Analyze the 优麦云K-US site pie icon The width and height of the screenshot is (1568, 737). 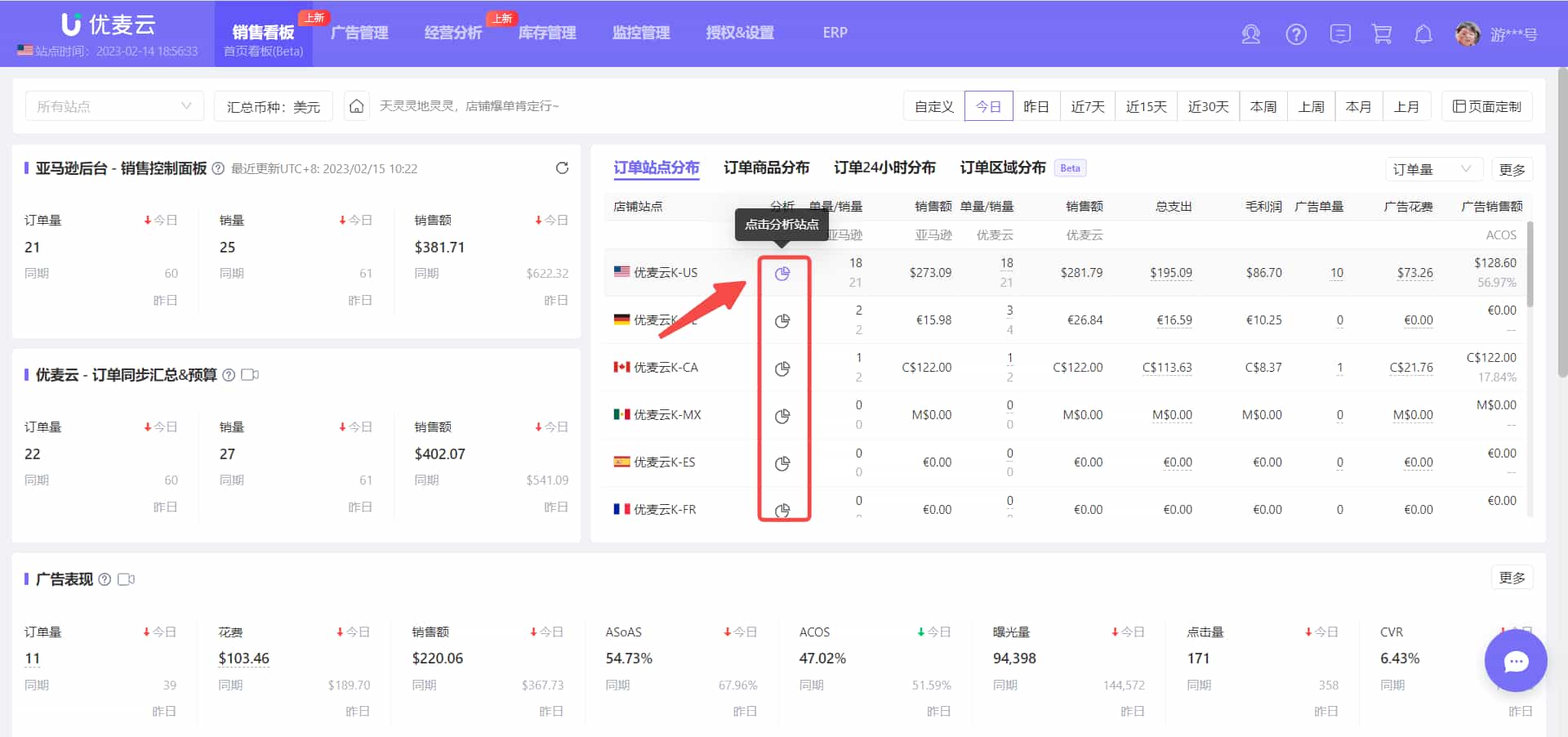pos(782,274)
